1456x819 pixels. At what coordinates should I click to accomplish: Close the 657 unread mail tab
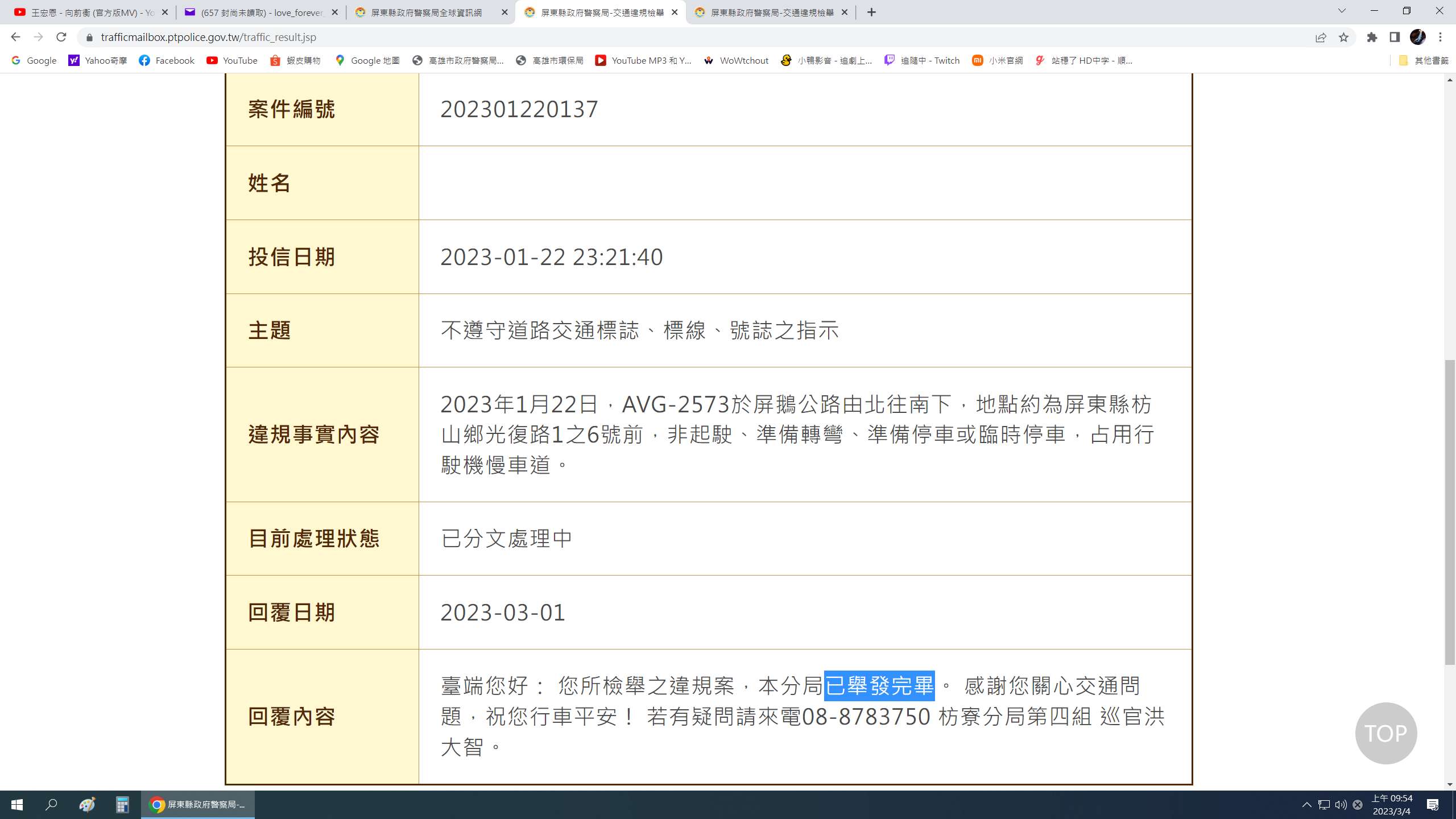click(x=334, y=12)
